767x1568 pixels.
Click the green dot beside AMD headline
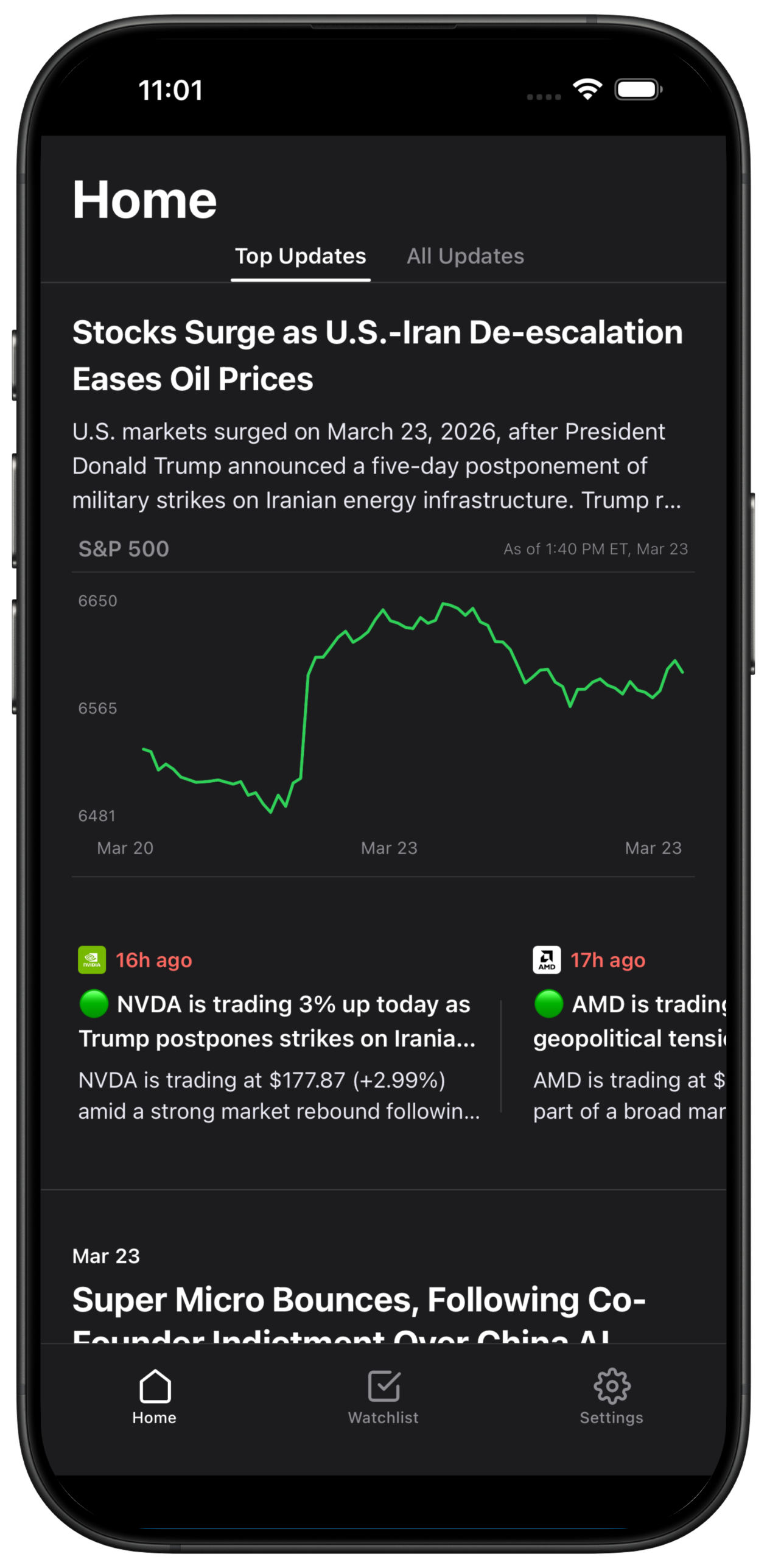pos(548,1004)
